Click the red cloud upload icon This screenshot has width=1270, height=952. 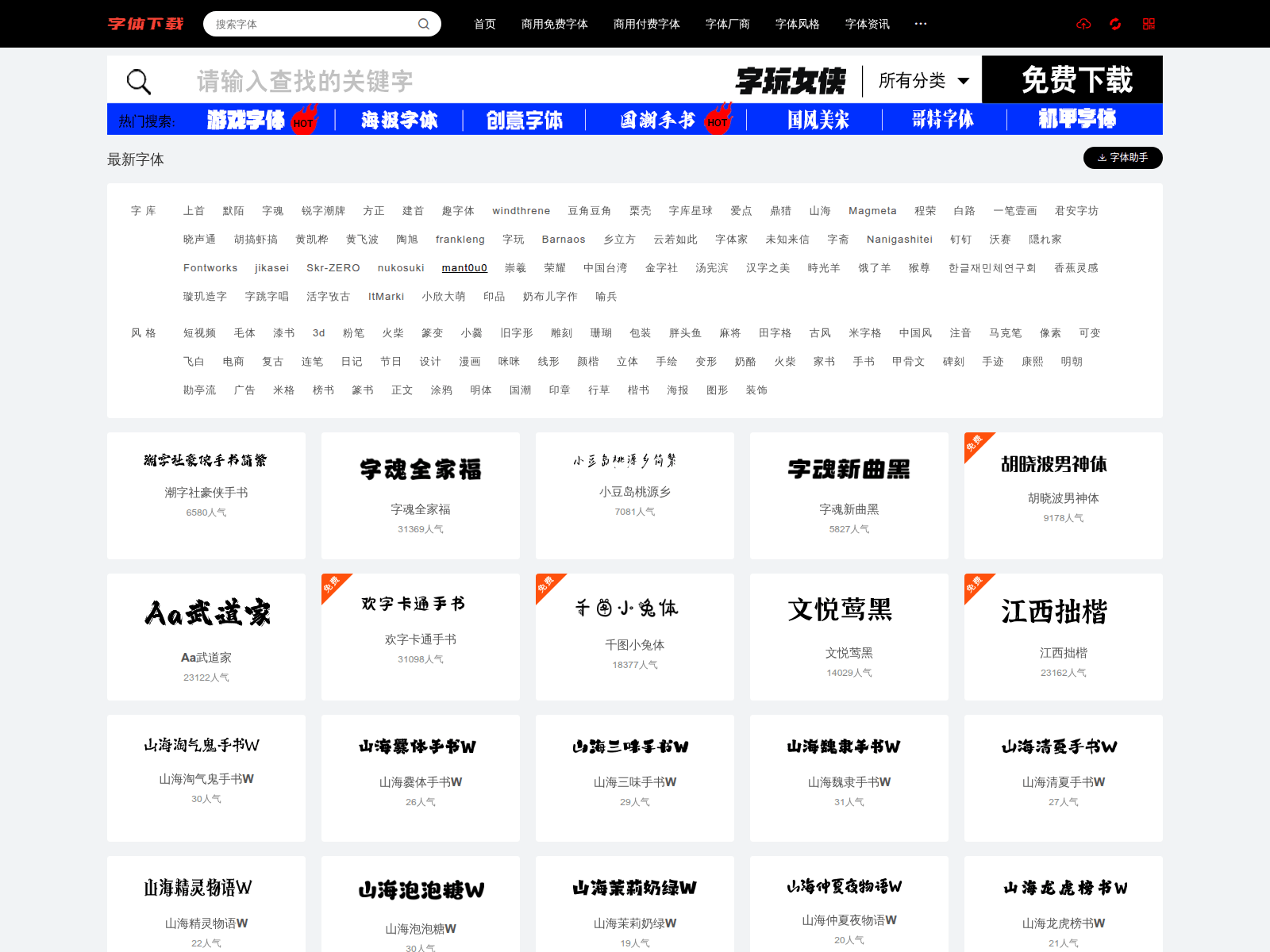tap(1083, 24)
